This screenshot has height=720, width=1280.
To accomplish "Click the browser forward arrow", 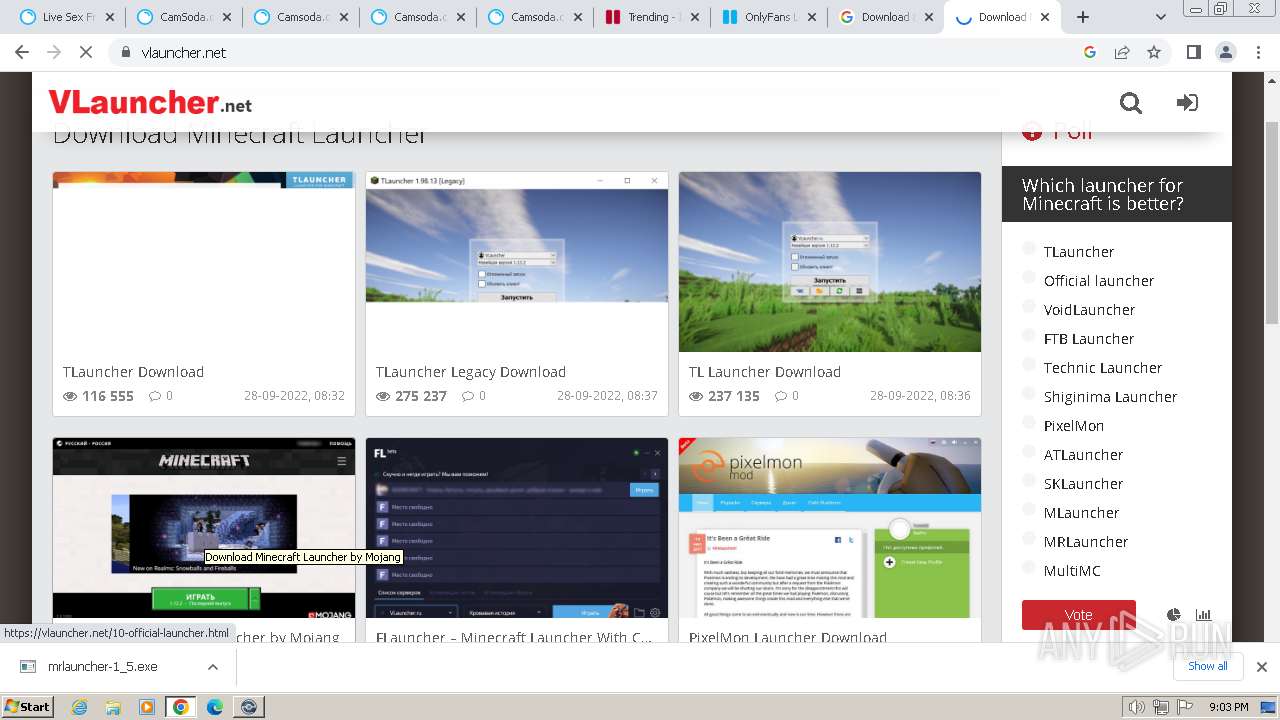I will (54, 52).
